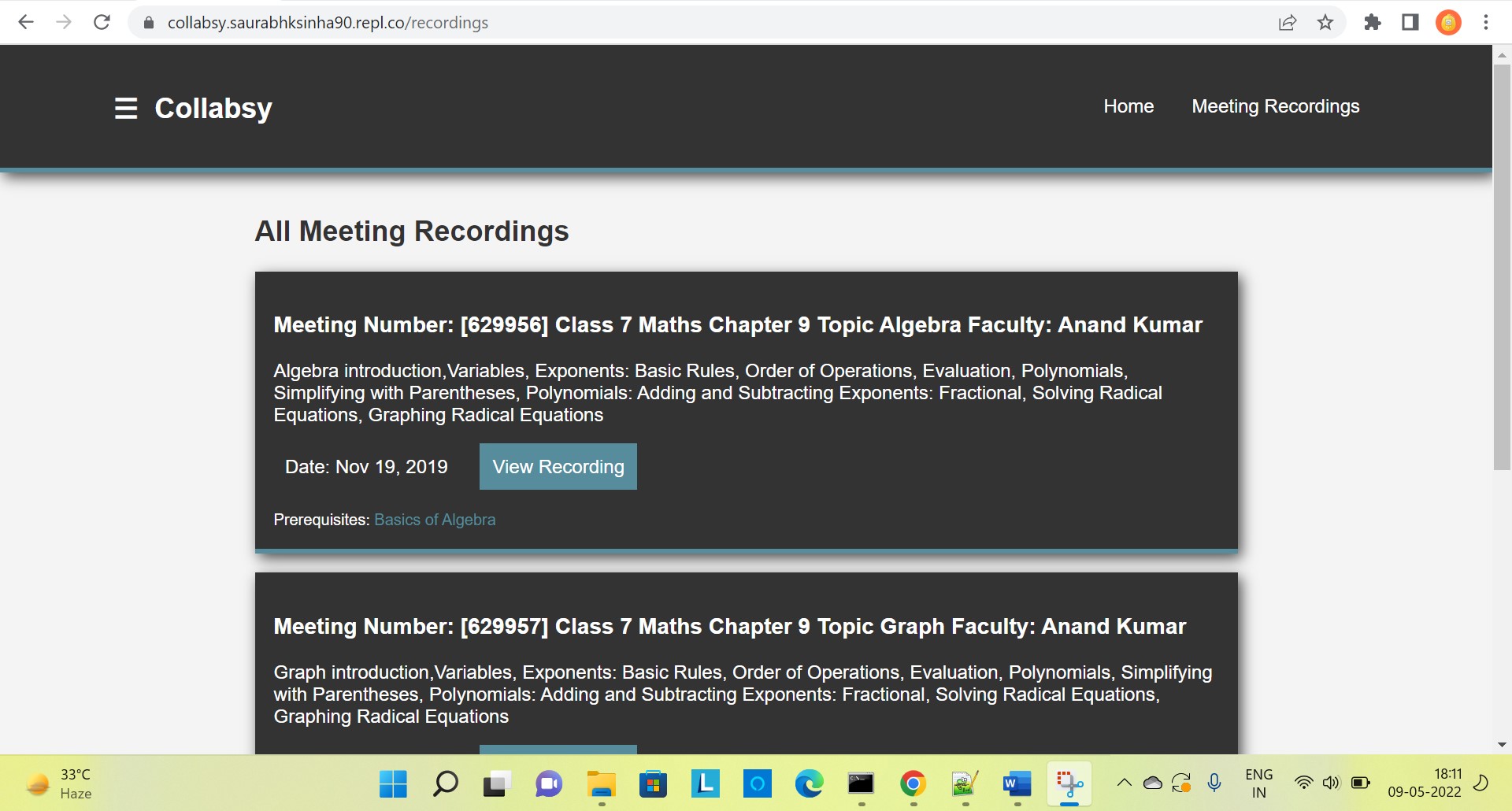
Task: Click the browser forward arrow
Action: [x=64, y=22]
